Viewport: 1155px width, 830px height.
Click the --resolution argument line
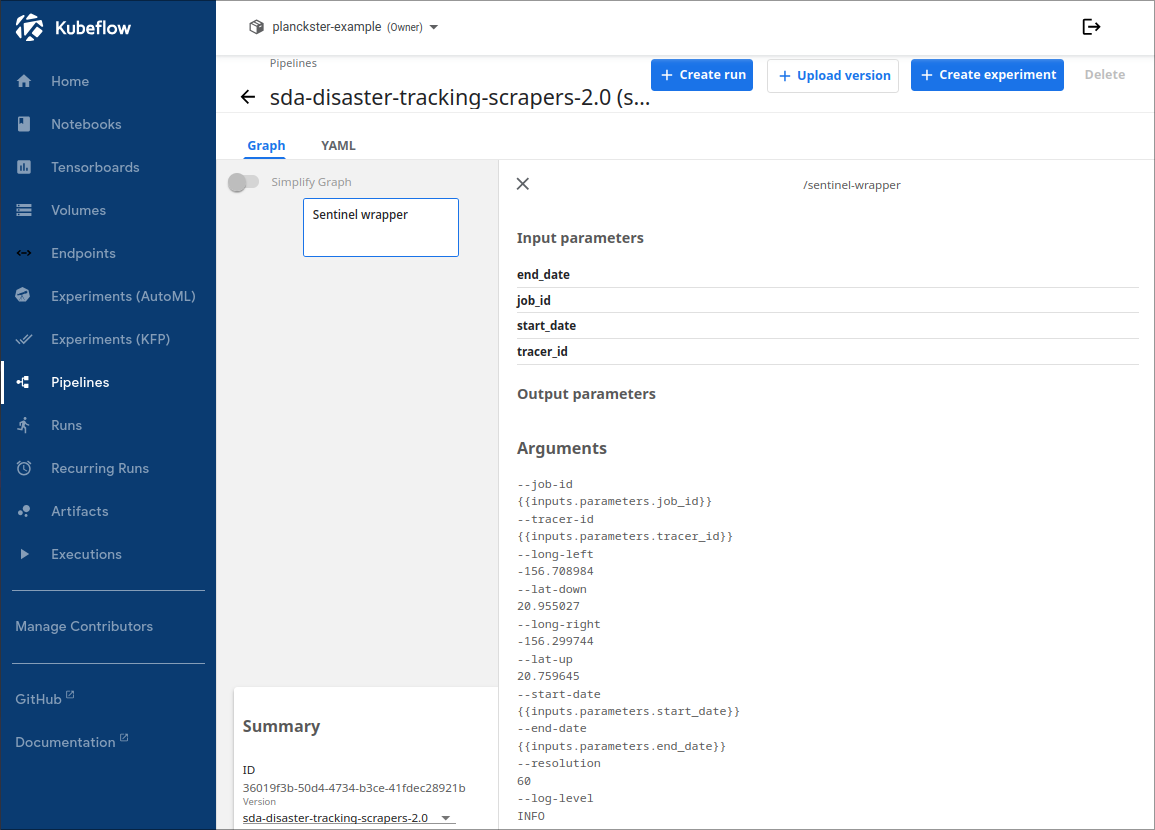tap(558, 764)
